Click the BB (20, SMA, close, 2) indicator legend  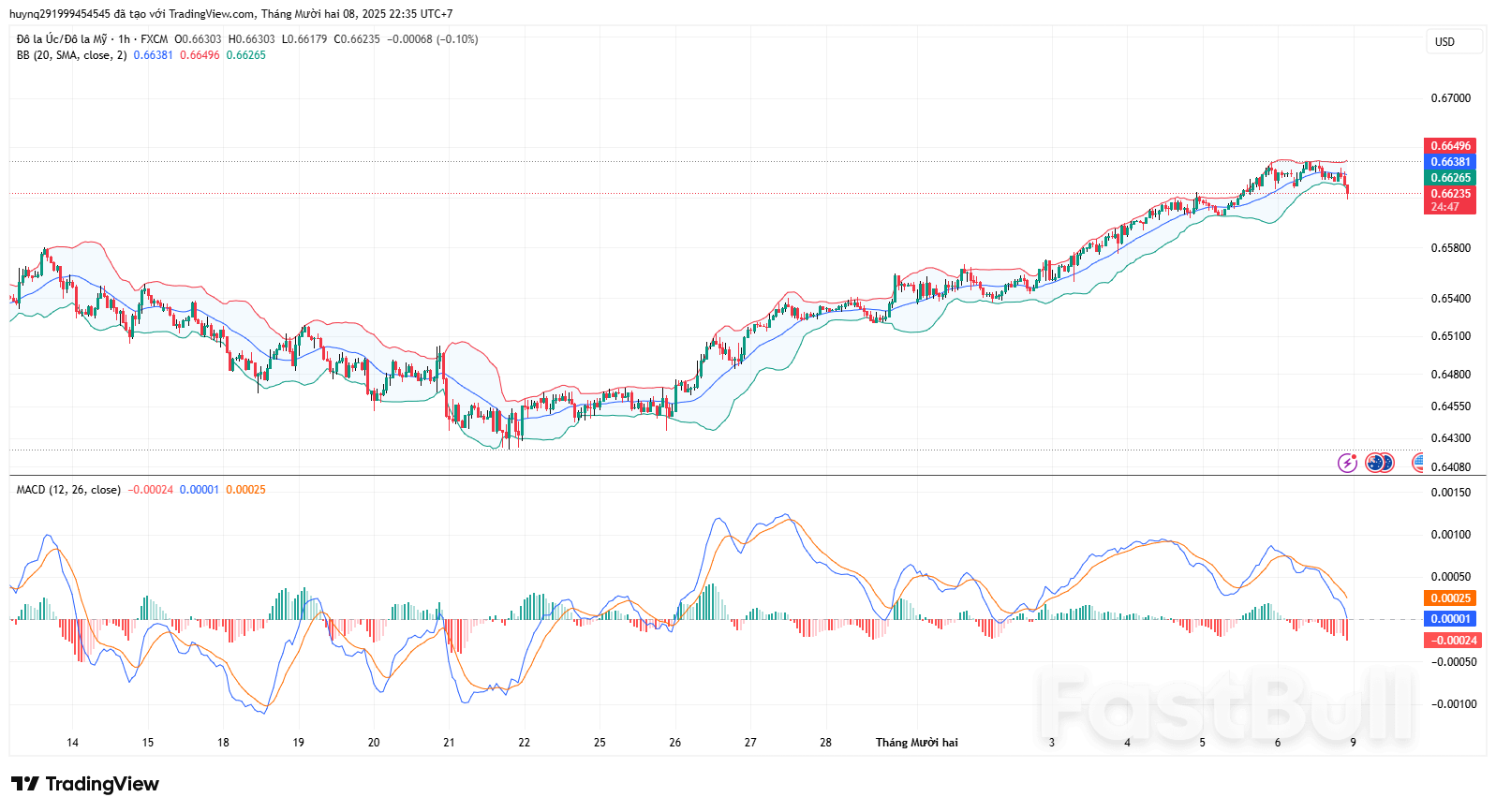(71, 55)
